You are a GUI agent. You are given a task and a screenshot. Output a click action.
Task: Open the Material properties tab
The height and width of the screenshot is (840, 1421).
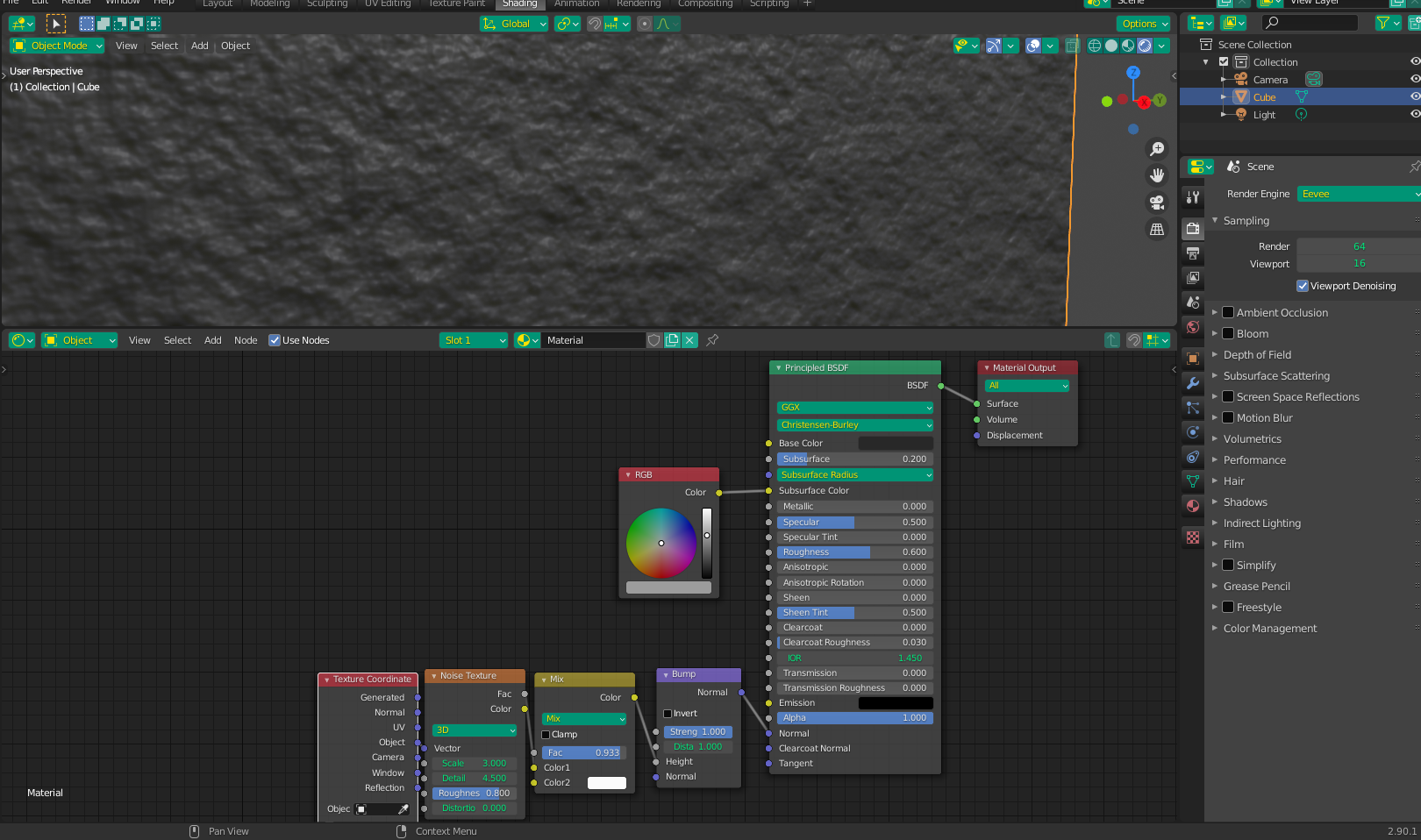pos(1193,506)
